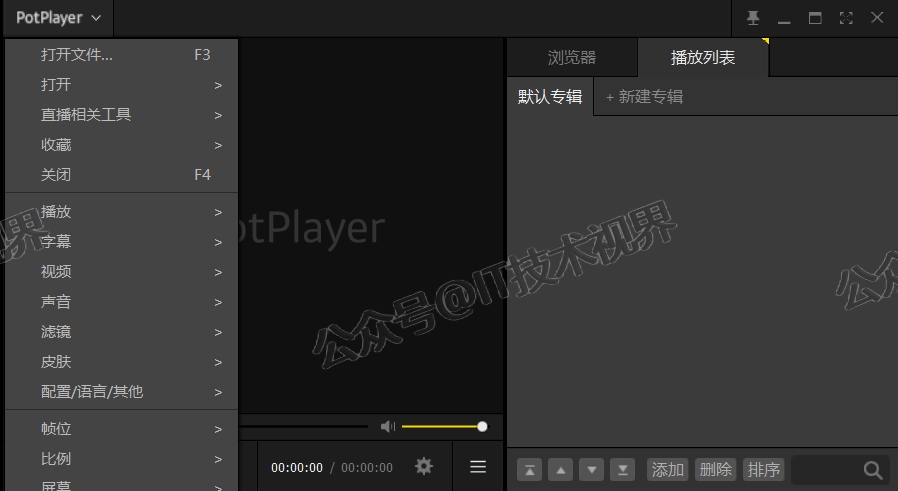Open the settings gear control panel
Screen dimensions: 898x491
point(424,466)
